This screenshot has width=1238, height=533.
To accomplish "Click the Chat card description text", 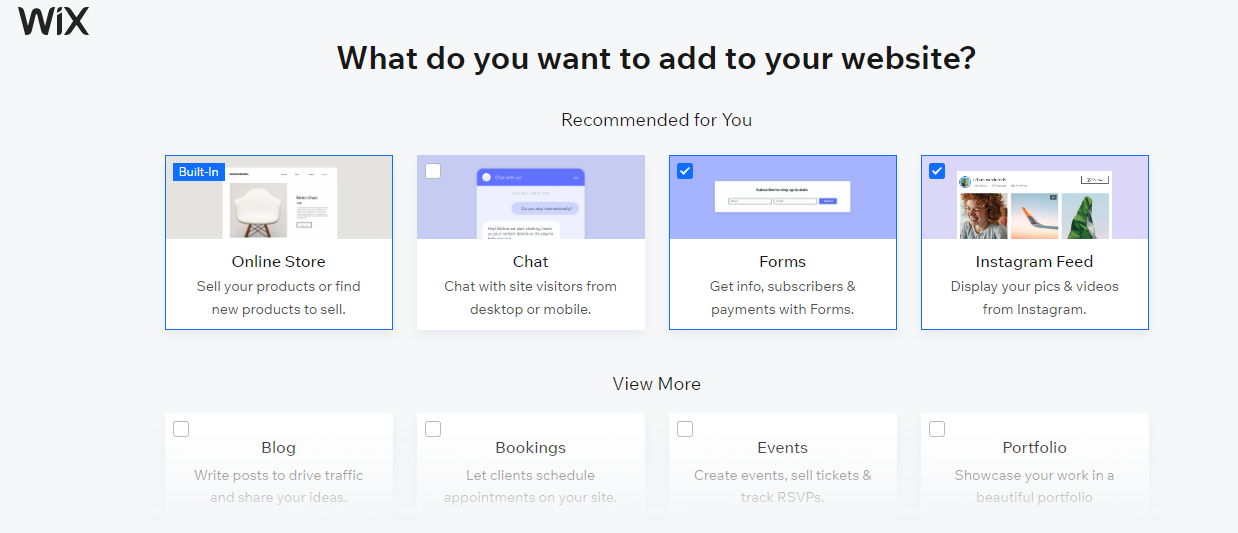I will point(531,298).
